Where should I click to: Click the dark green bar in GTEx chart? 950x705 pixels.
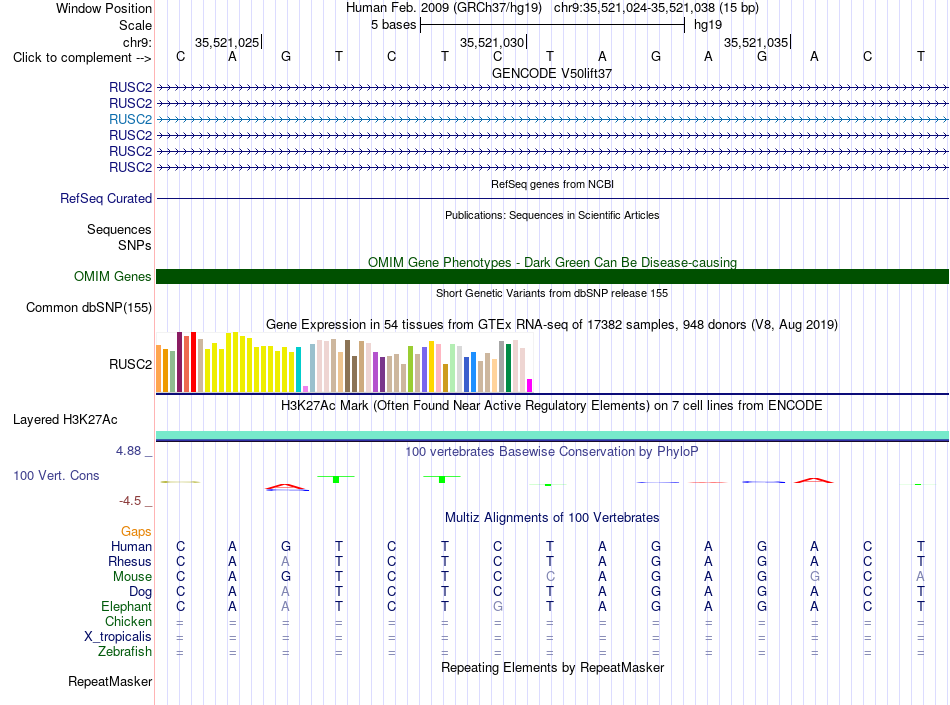pyautogui.click(x=508, y=368)
